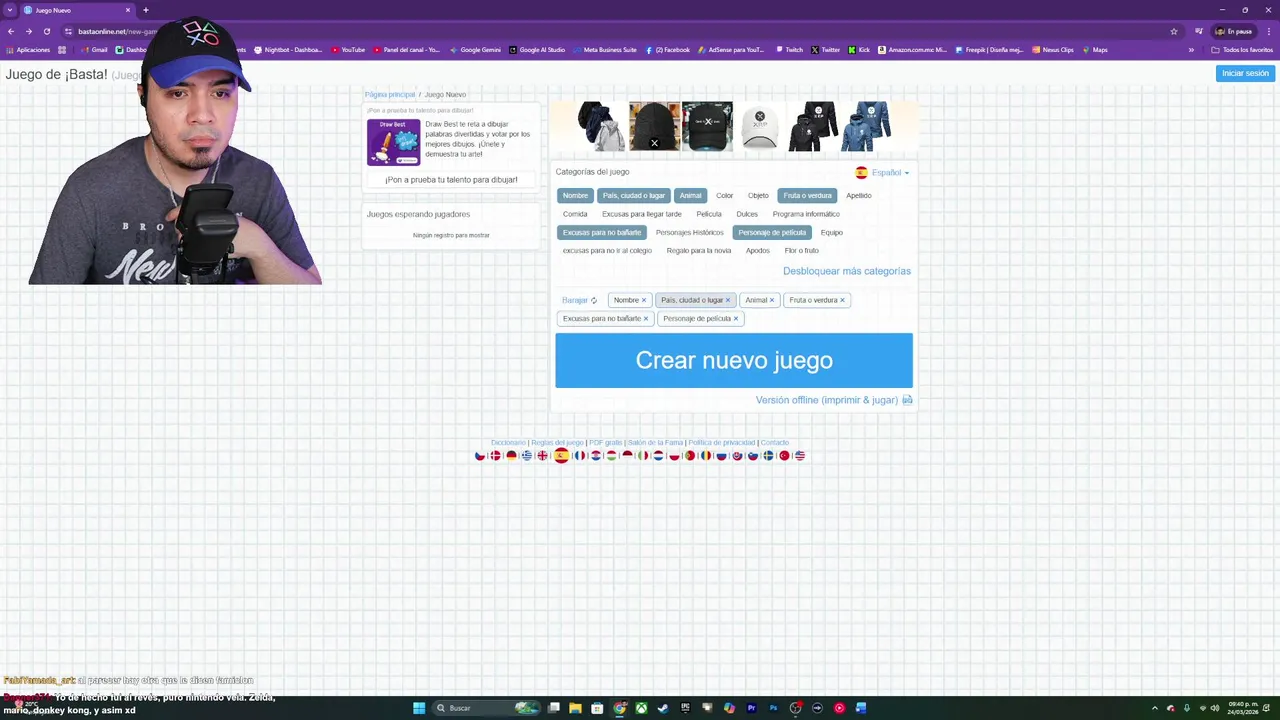The image size is (1280, 720).
Task: Open Photoshop from the taskbar
Action: [773, 708]
